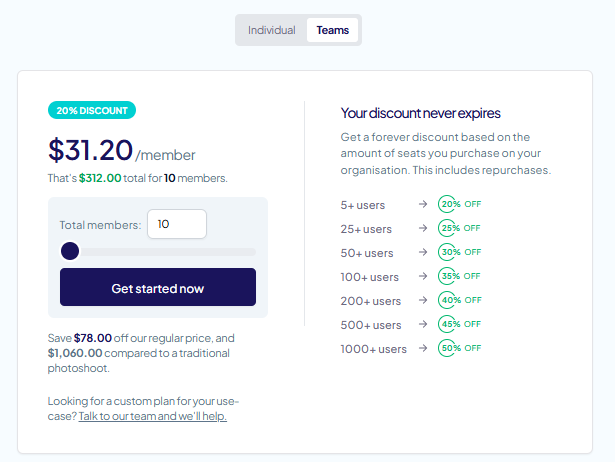The width and height of the screenshot is (615, 462).
Task: Click the 45% OFF circle badge
Action: click(449, 324)
